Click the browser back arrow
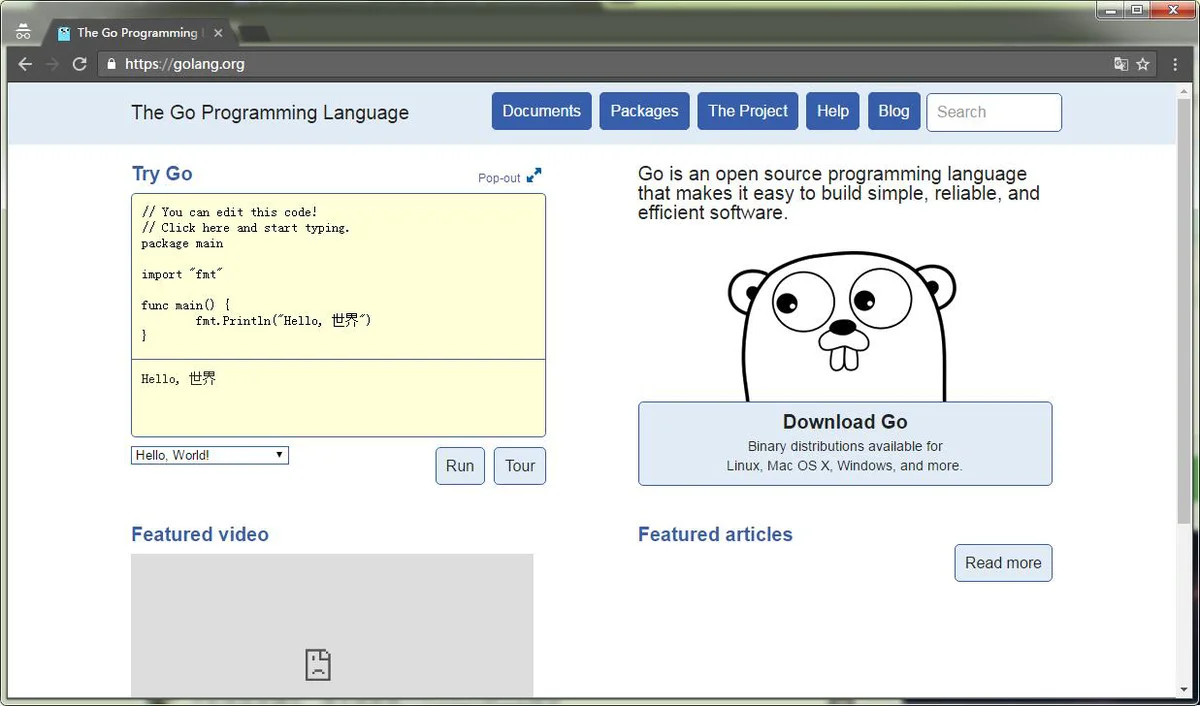The image size is (1200, 706). pyautogui.click(x=25, y=64)
